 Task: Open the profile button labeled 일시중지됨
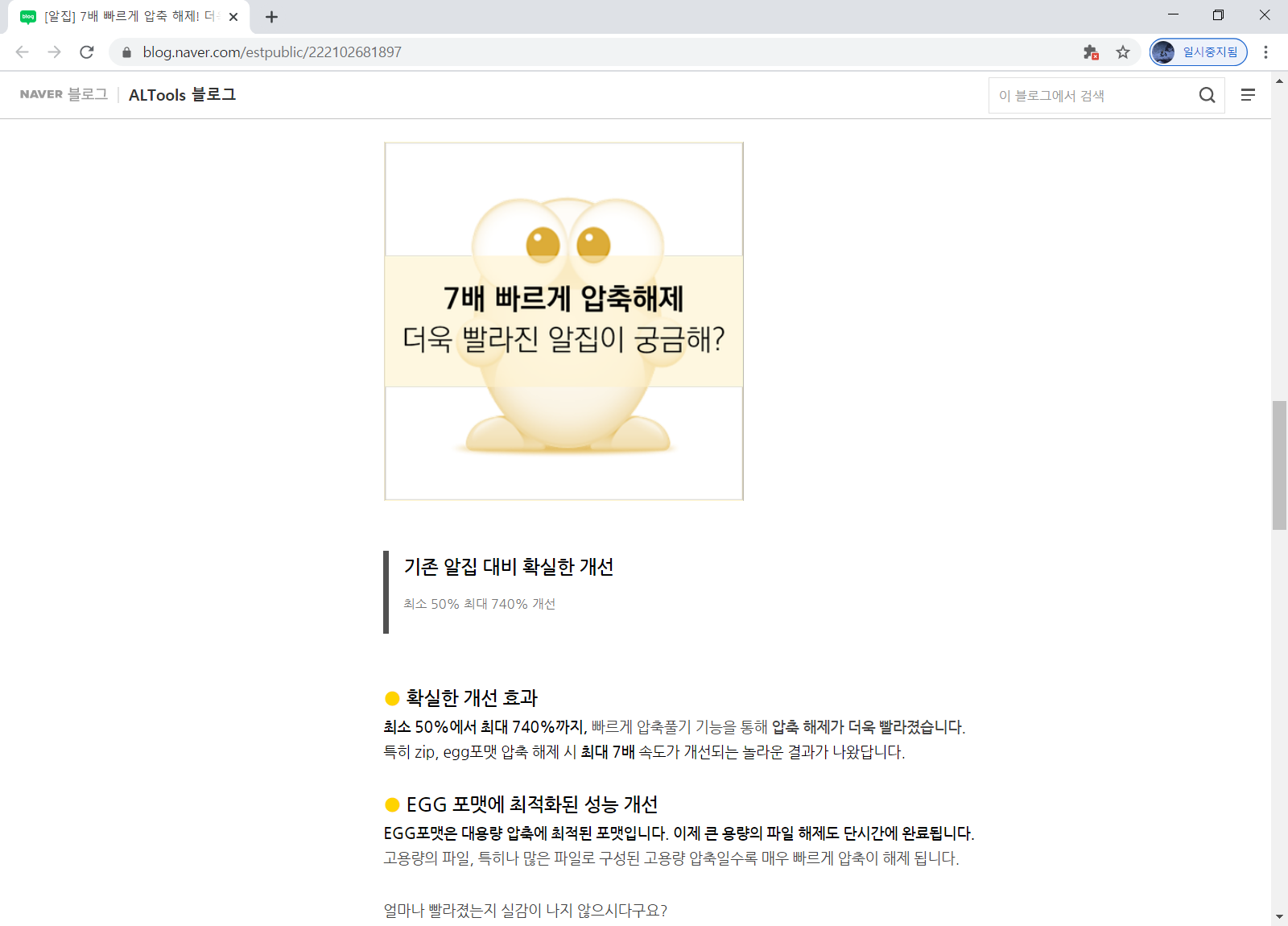[1199, 52]
